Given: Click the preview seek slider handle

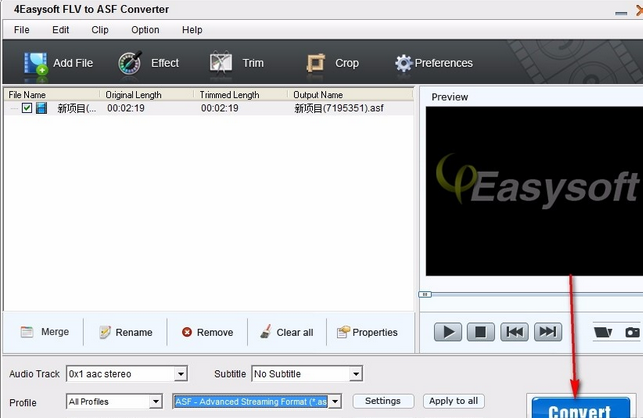Looking at the screenshot, I should pos(425,295).
